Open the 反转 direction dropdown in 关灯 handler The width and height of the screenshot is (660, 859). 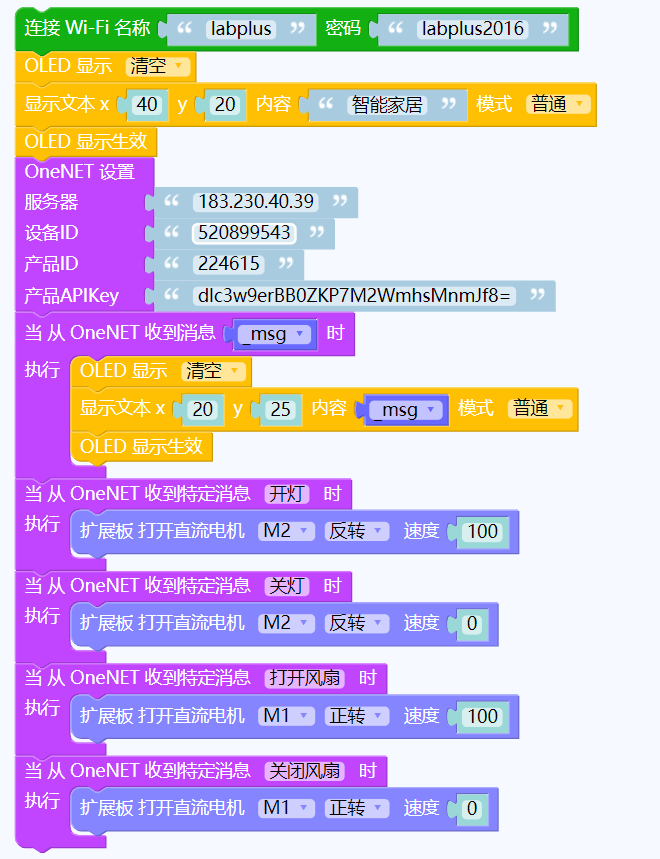click(357, 624)
